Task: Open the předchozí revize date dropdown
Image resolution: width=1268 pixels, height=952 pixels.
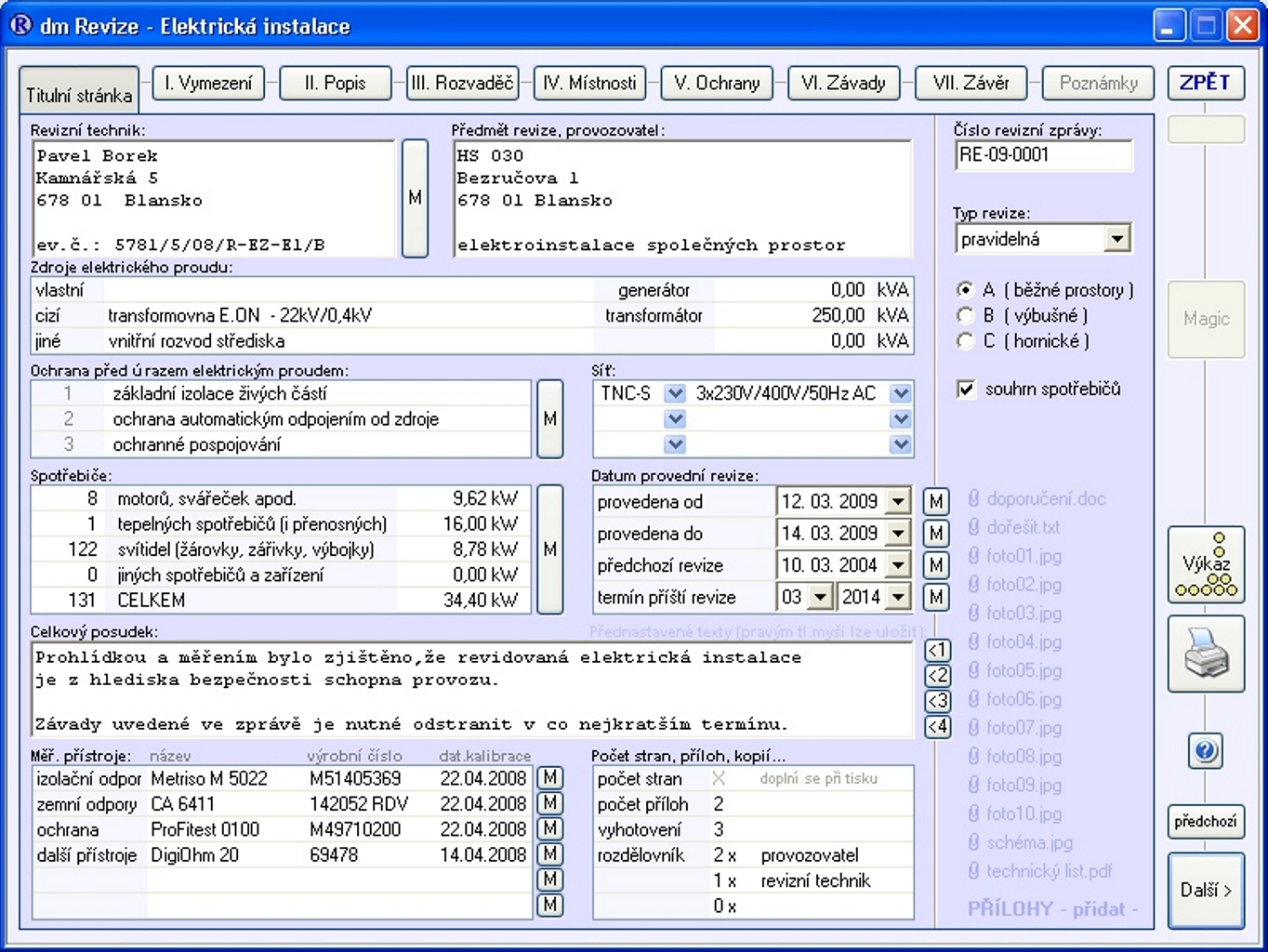Action: (897, 565)
